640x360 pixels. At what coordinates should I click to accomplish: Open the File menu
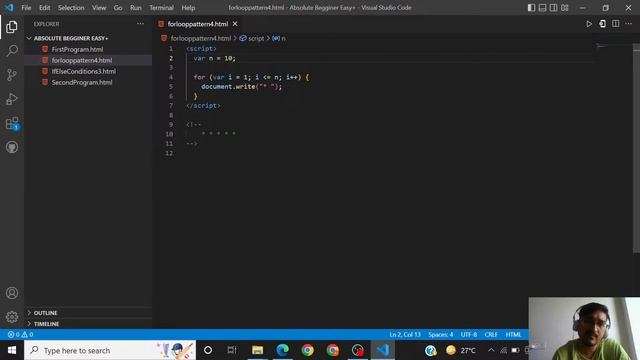tap(26, 8)
